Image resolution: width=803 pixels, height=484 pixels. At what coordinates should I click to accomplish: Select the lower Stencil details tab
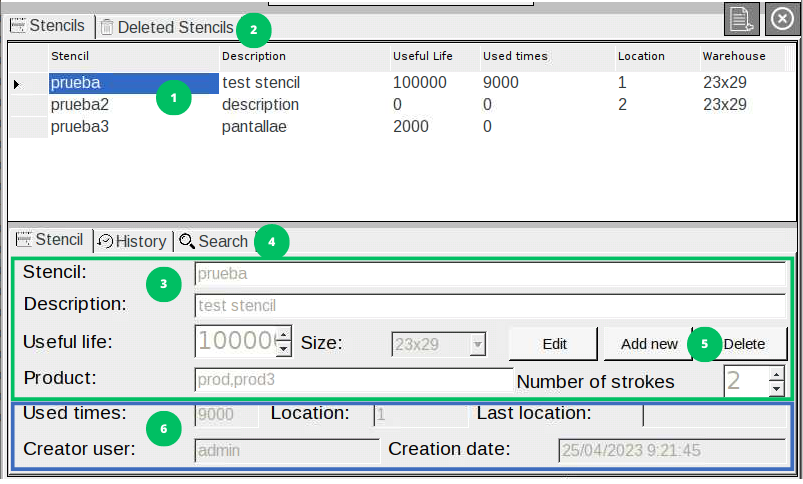point(50,240)
